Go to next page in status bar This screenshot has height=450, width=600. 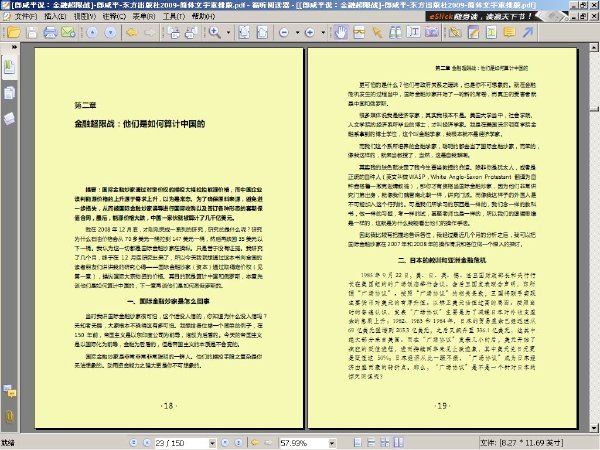pos(225,443)
